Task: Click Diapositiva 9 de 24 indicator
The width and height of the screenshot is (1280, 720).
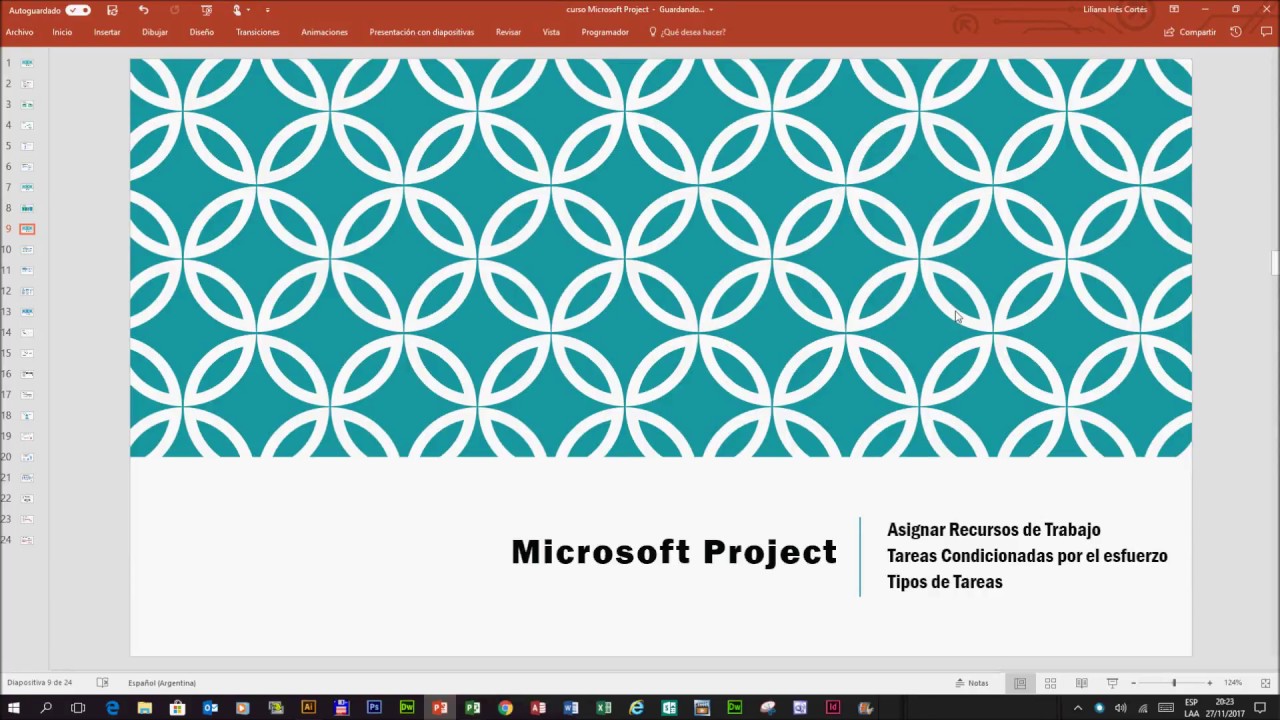Action: click(39, 683)
